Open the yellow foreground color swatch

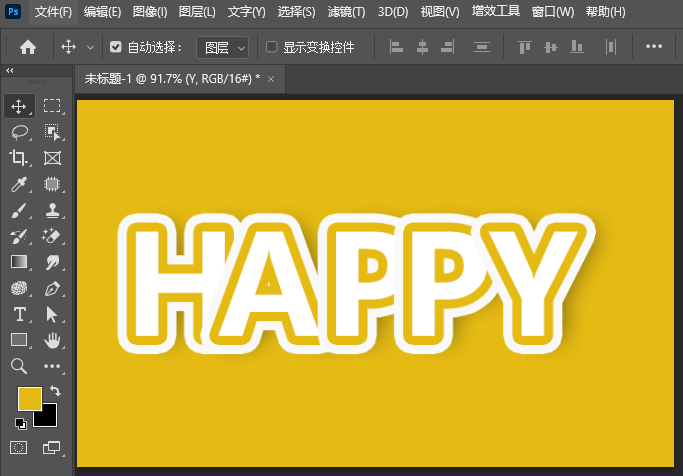tap(29, 398)
